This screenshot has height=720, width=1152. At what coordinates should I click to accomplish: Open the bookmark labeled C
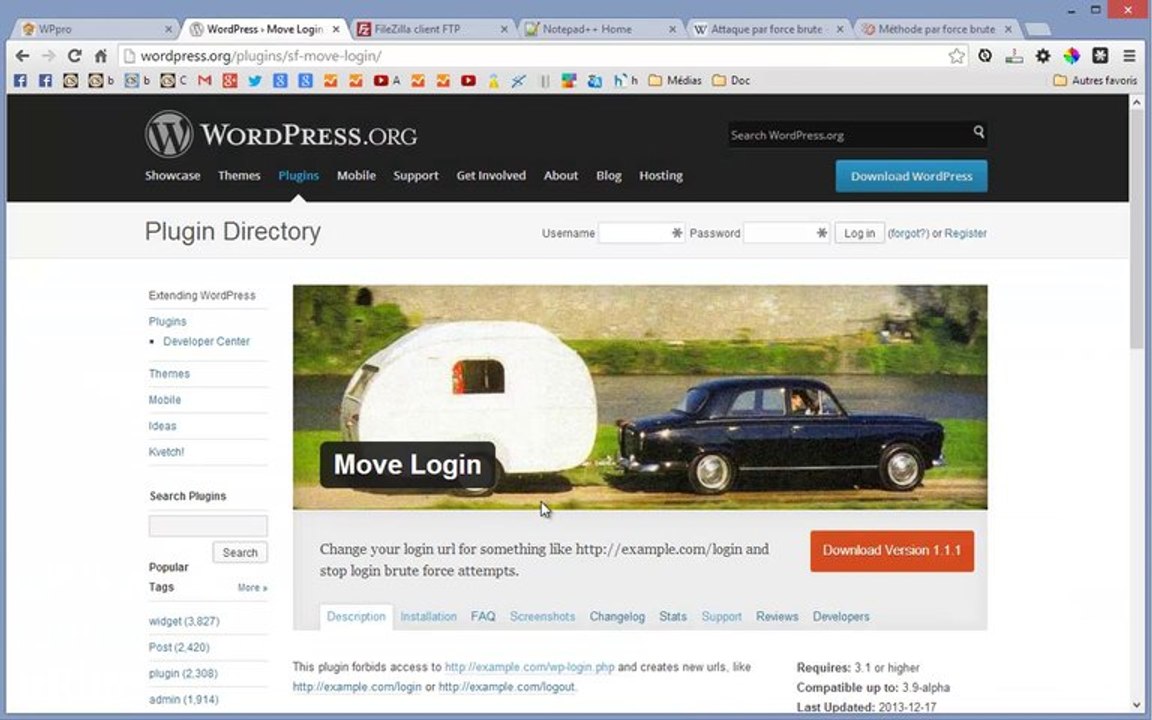click(x=173, y=81)
